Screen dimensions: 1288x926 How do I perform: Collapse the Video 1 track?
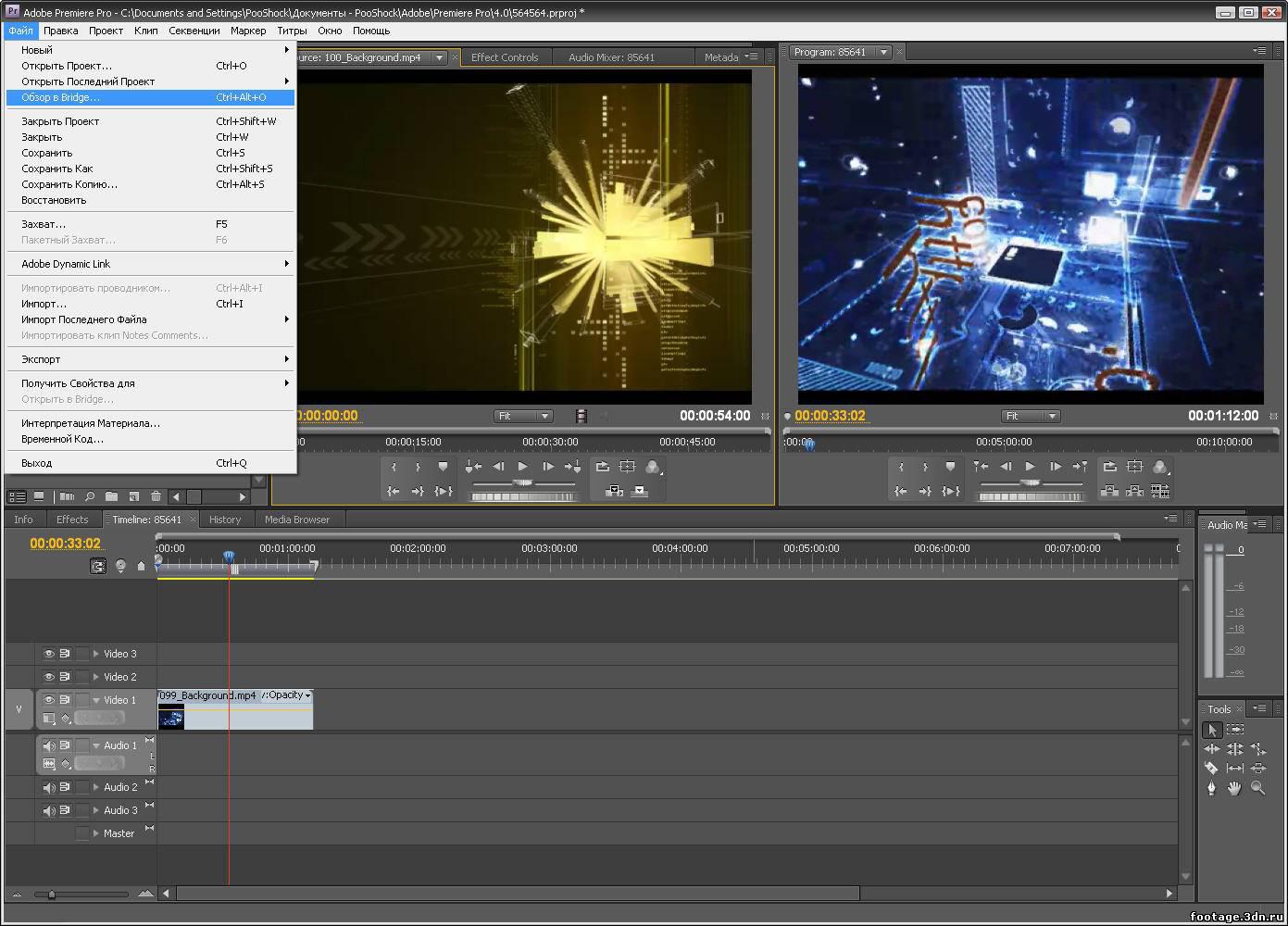point(95,700)
